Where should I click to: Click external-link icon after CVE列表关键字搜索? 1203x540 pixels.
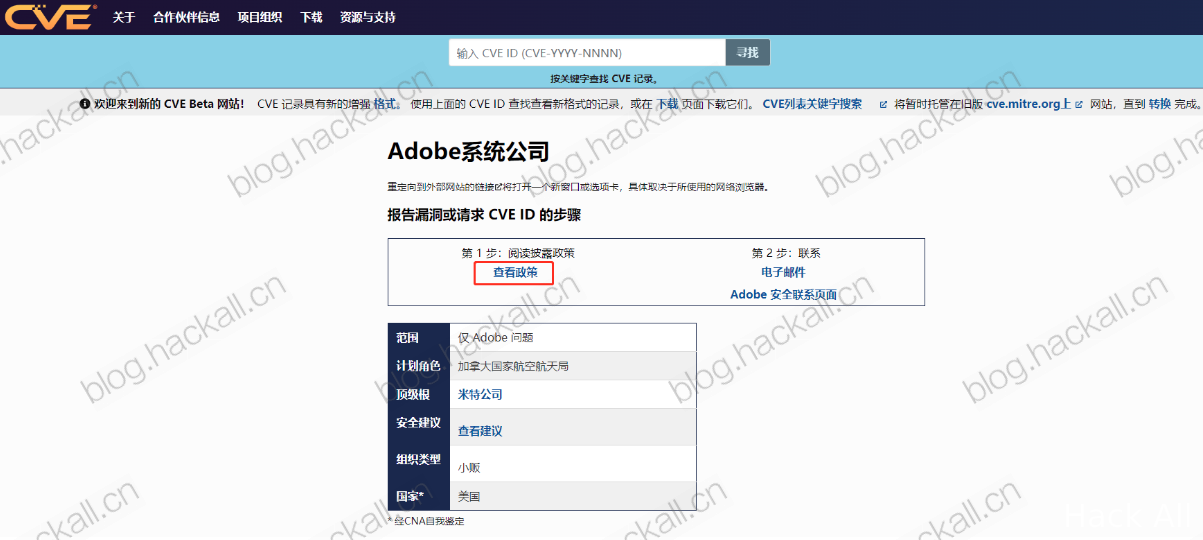pos(883,104)
